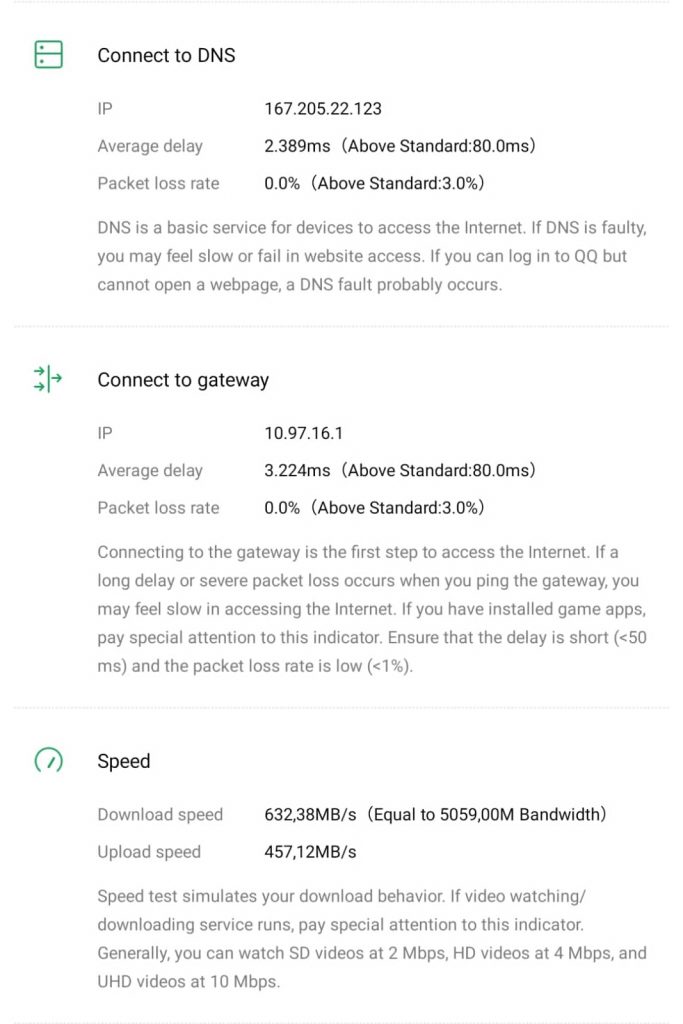Tap the upload speed value 457,12MB/s
683x1024 pixels.
click(x=310, y=852)
